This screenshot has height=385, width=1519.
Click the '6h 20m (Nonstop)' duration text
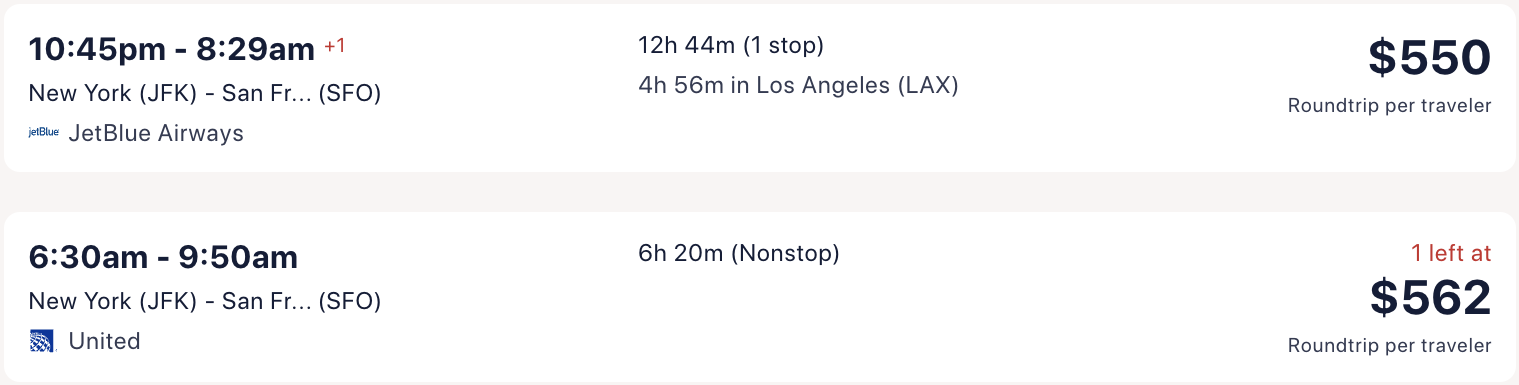(x=738, y=253)
